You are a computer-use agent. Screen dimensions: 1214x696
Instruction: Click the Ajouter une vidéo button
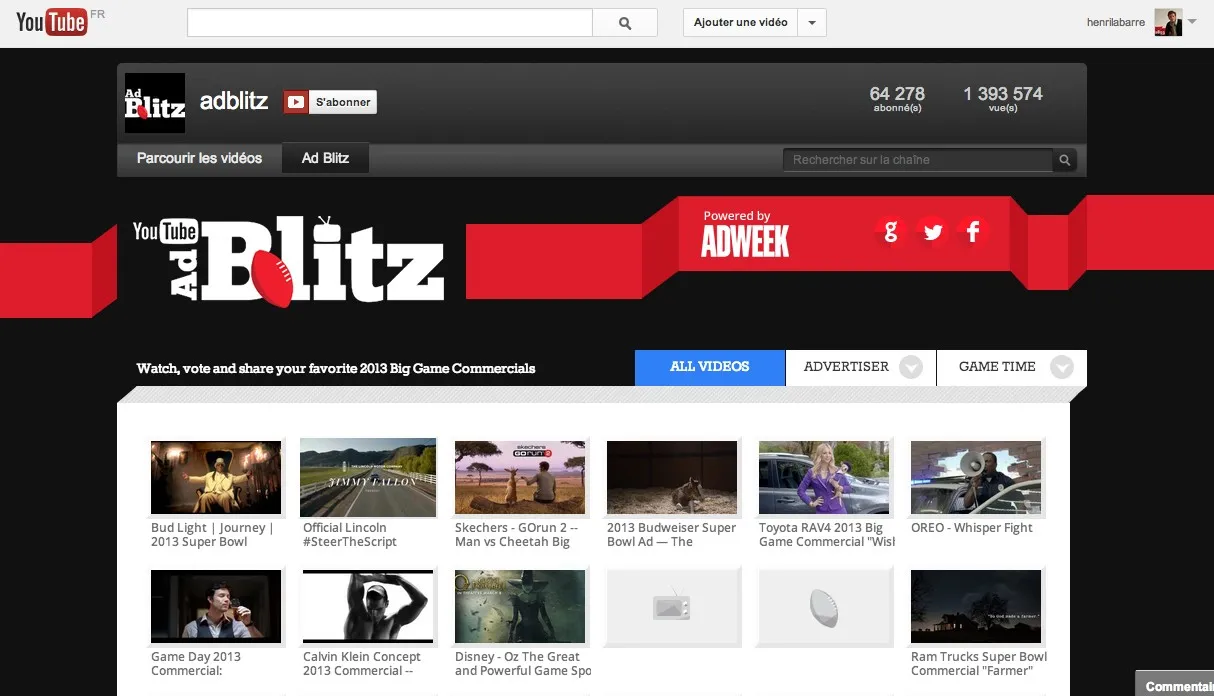[741, 23]
